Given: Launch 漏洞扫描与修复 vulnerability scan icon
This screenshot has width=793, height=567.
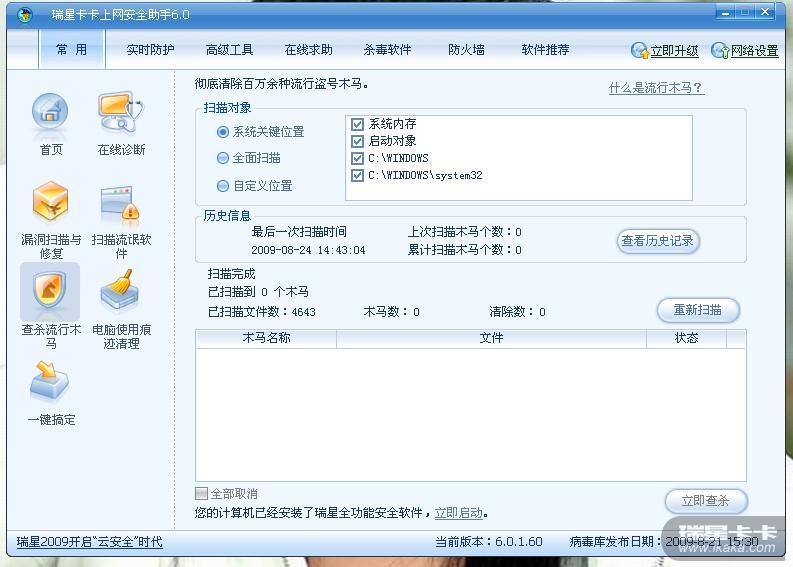Looking at the screenshot, I should click(50, 202).
